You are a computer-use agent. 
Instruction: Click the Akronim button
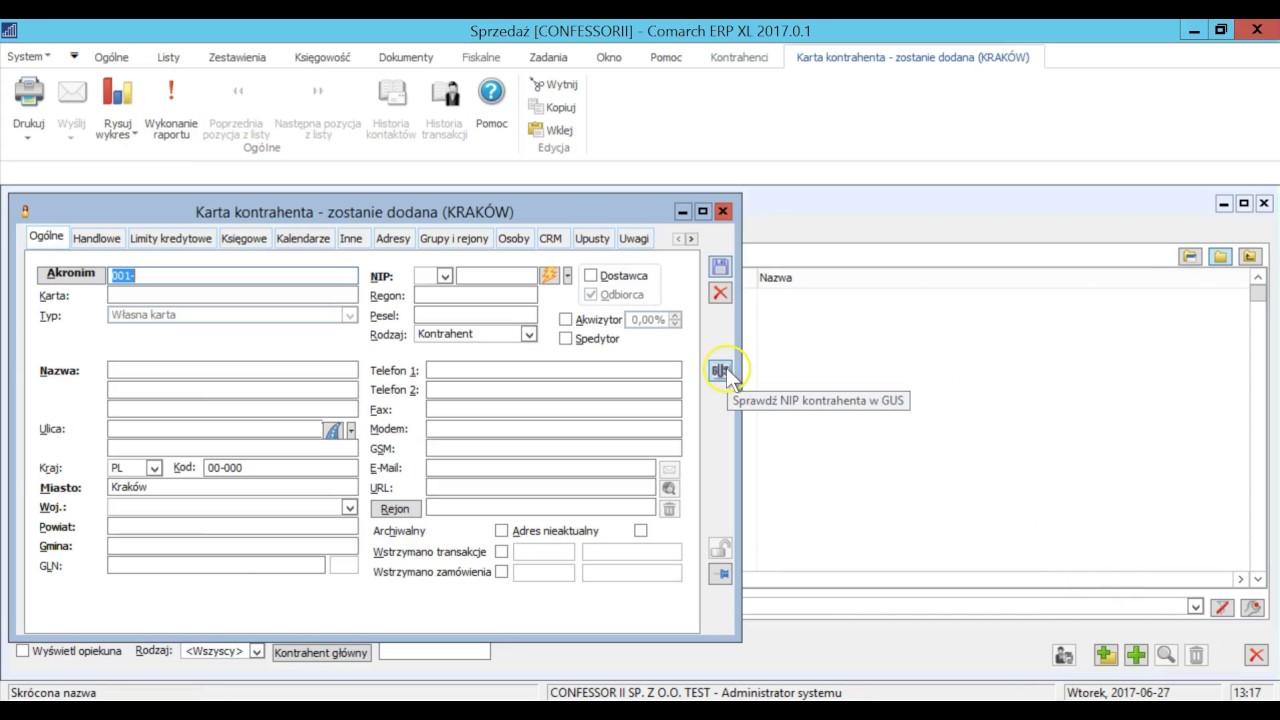(x=71, y=274)
